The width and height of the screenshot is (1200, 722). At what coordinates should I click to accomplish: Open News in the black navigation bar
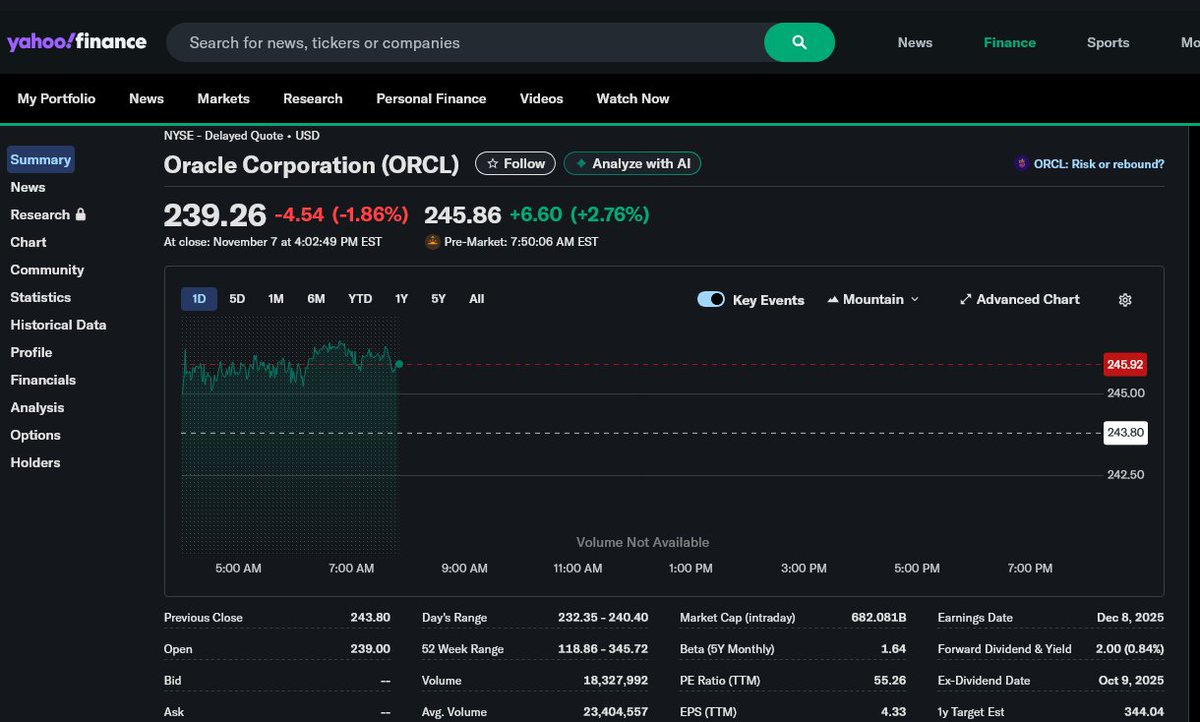(146, 98)
